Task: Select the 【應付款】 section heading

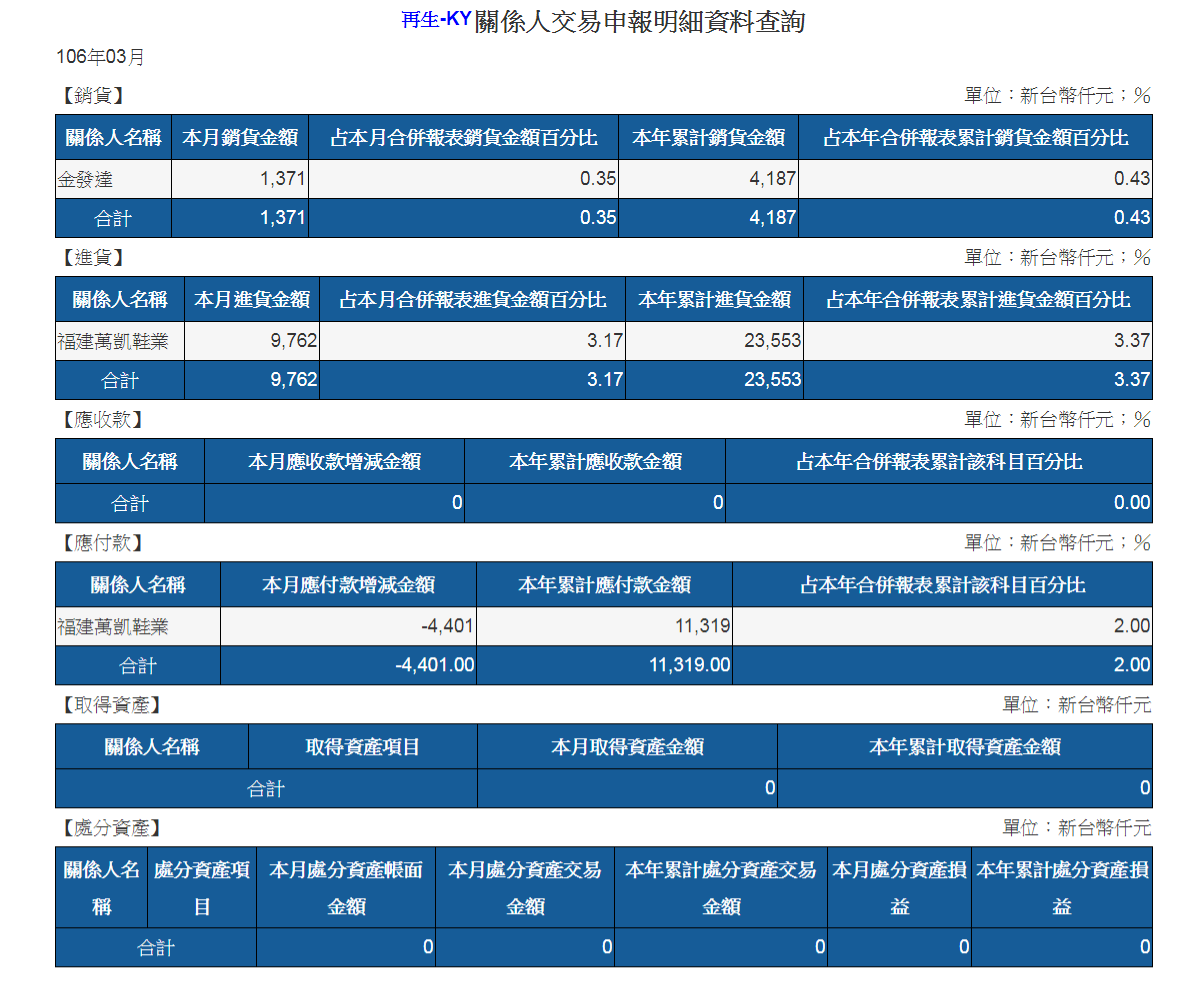Action: 103,543
